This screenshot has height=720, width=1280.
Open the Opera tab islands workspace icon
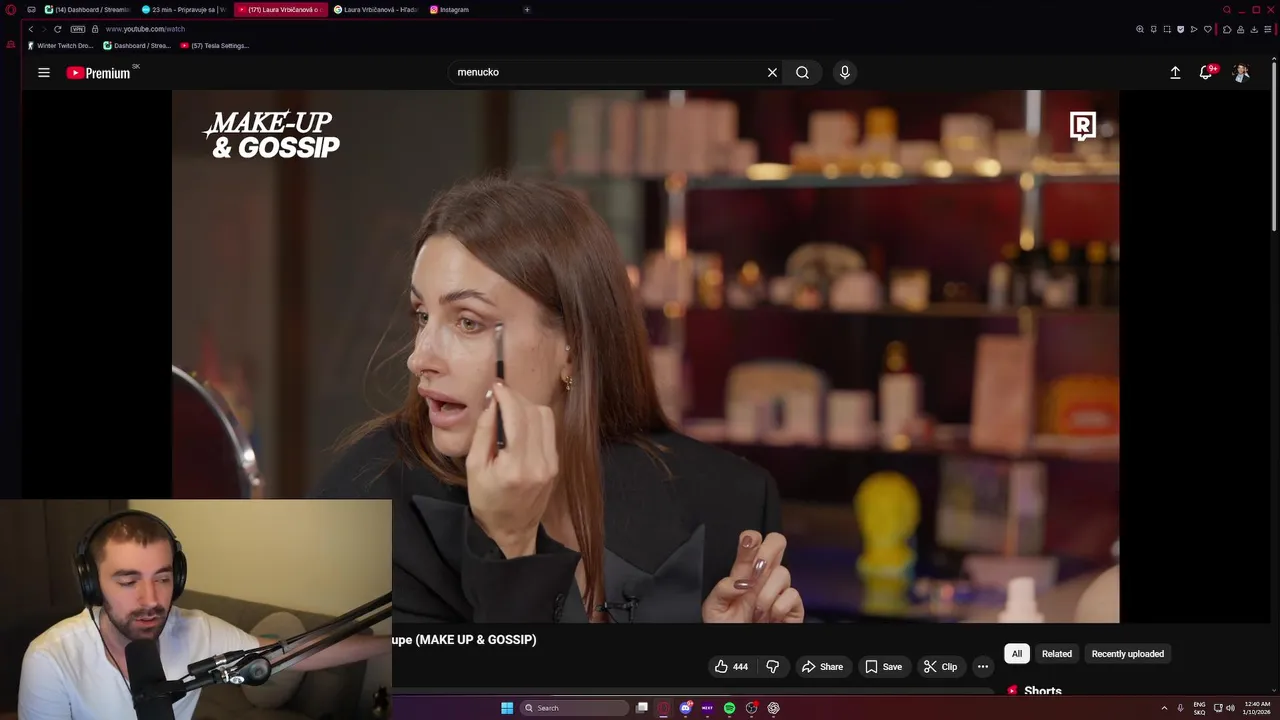(31, 10)
